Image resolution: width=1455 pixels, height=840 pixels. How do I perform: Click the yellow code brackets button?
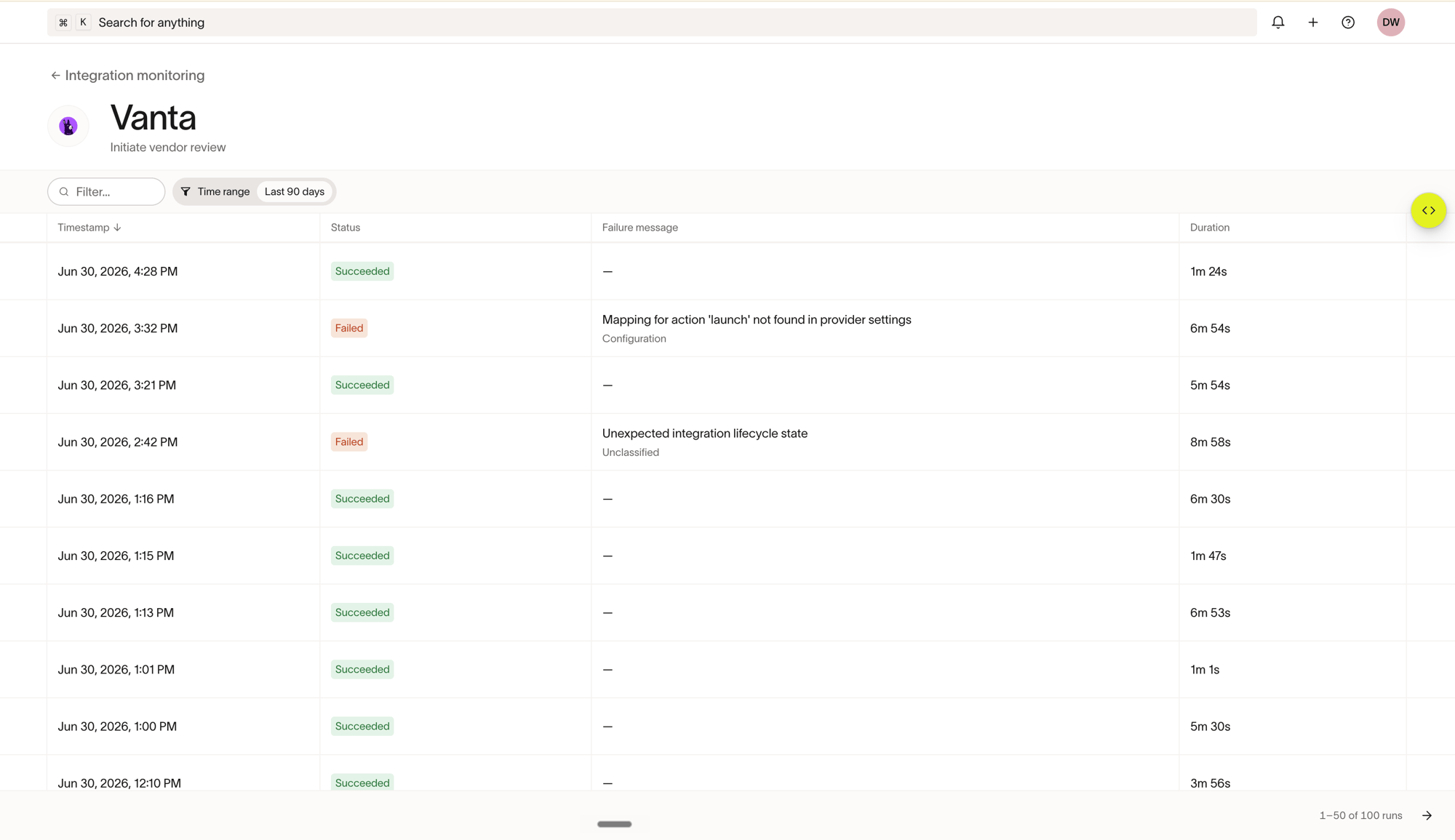tap(1428, 210)
